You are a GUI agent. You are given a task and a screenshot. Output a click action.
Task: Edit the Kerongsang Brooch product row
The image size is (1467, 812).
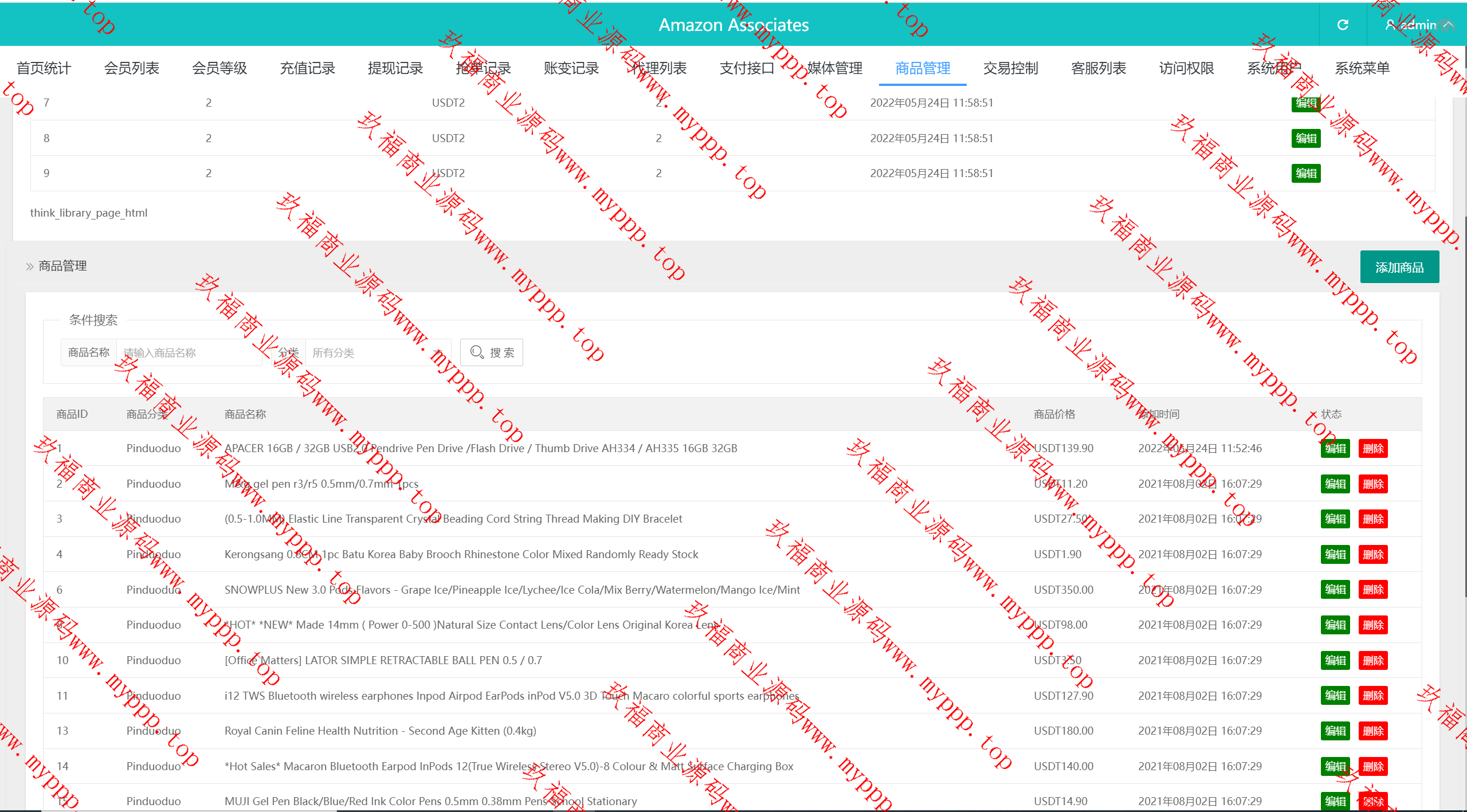pos(1335,554)
